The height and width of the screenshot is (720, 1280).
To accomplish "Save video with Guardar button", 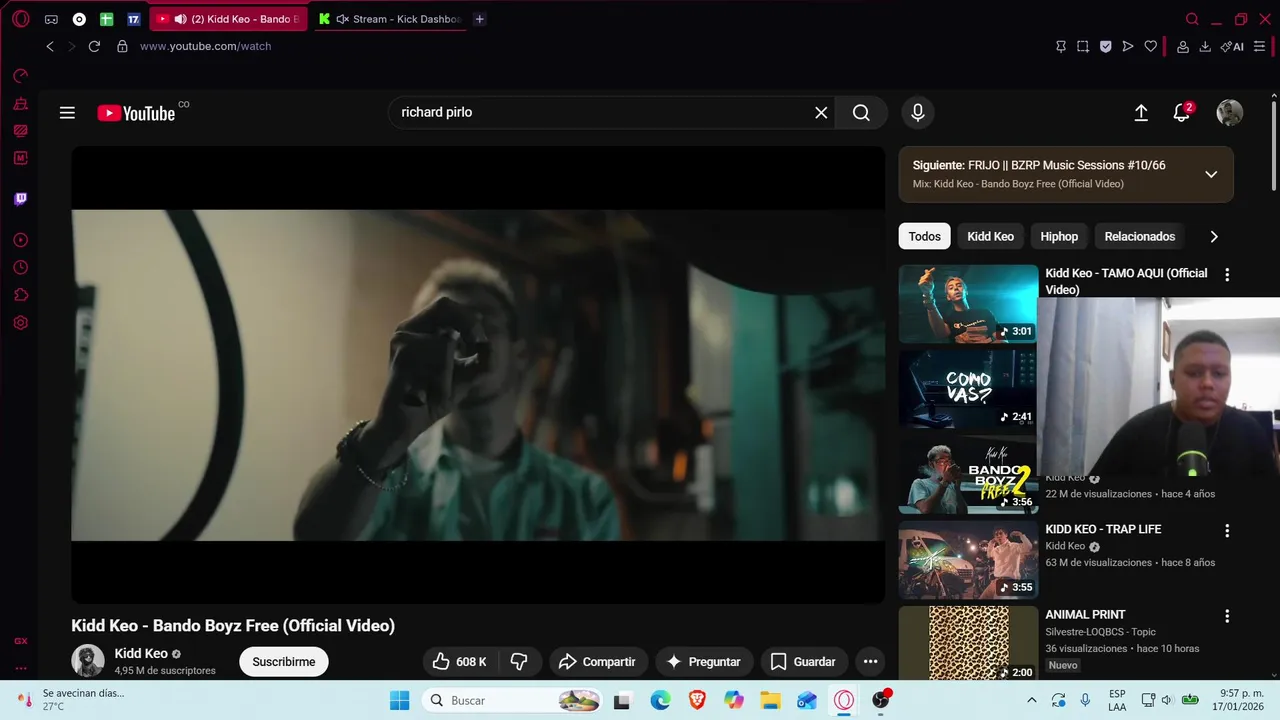I will (803, 662).
